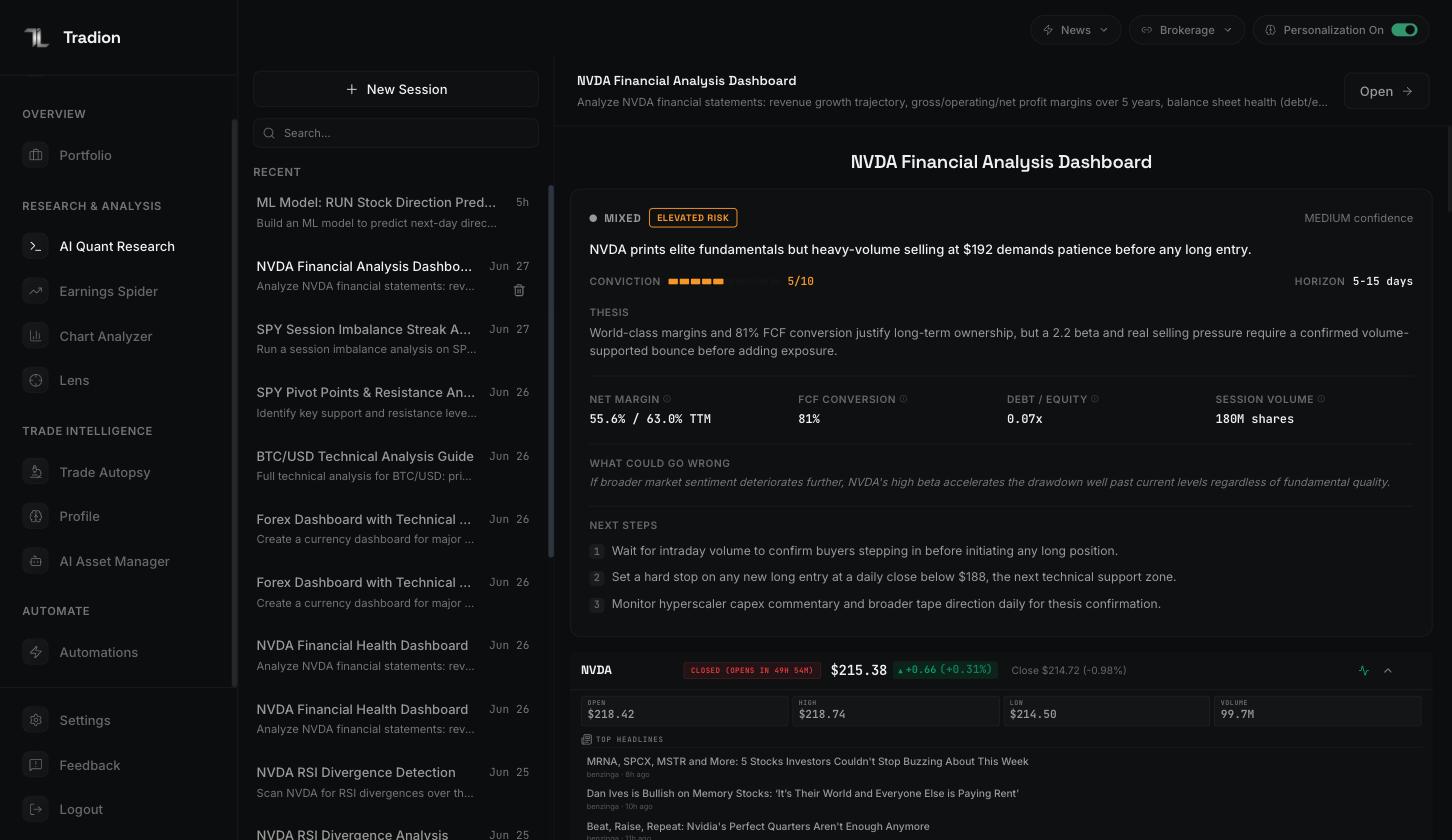Open AI Asset Manager robot icon

36,561
